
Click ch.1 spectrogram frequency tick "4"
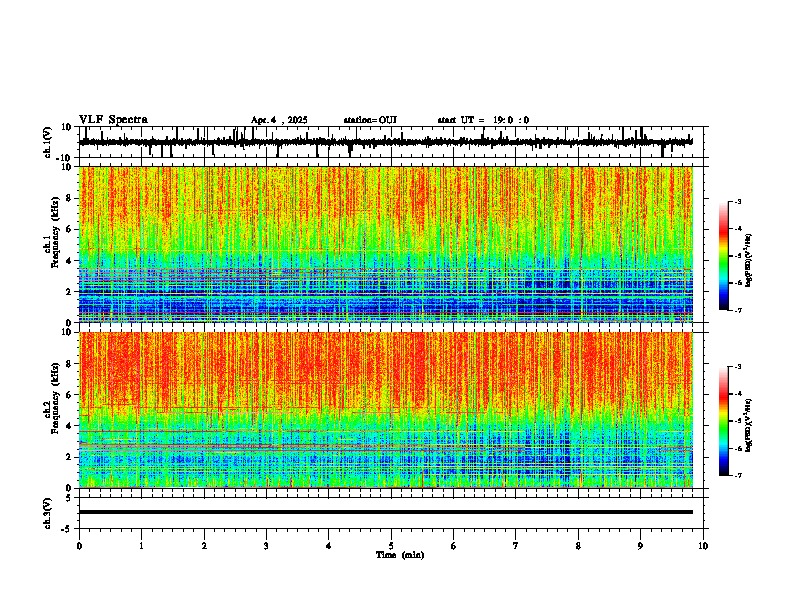(70, 261)
